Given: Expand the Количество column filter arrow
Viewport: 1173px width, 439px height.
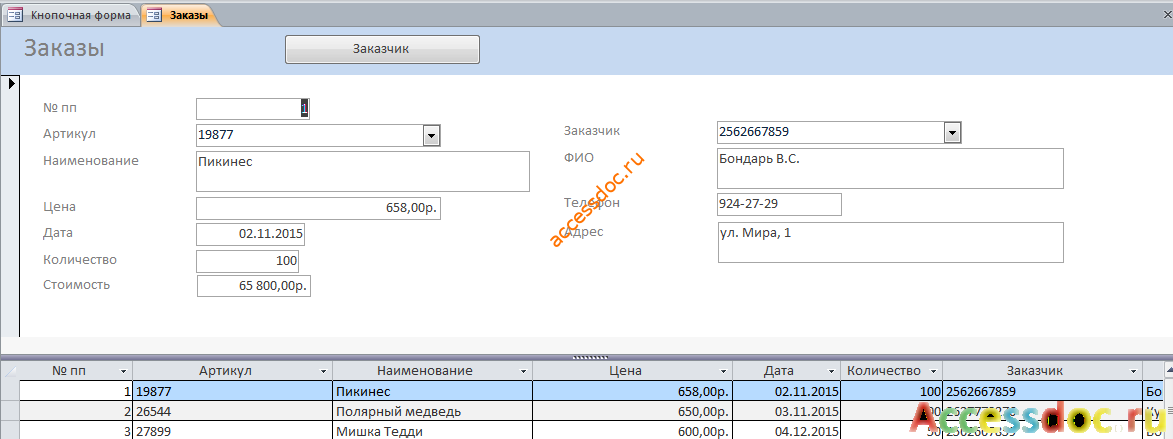Looking at the screenshot, I should point(933,372).
